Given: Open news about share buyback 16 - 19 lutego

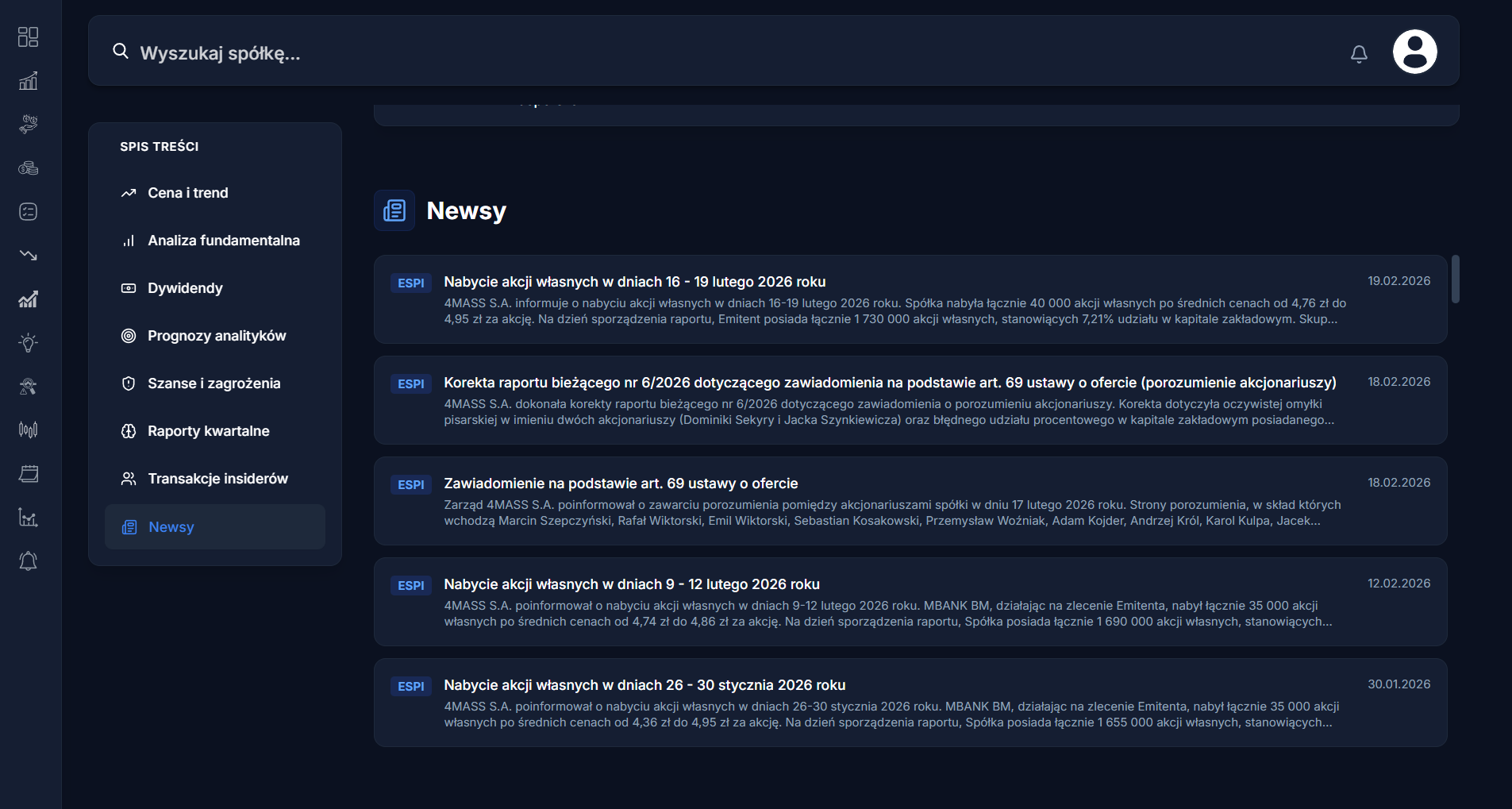Looking at the screenshot, I should click(x=634, y=282).
